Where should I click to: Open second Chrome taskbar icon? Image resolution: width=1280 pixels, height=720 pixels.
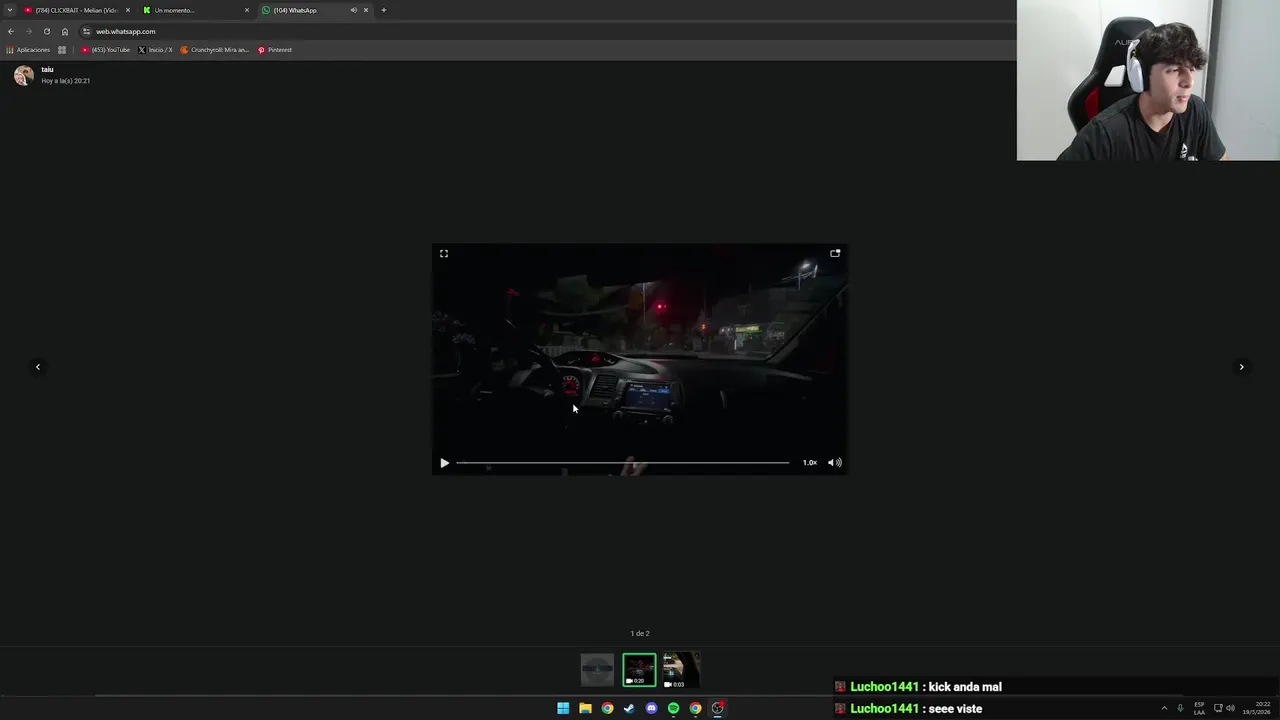(695, 708)
